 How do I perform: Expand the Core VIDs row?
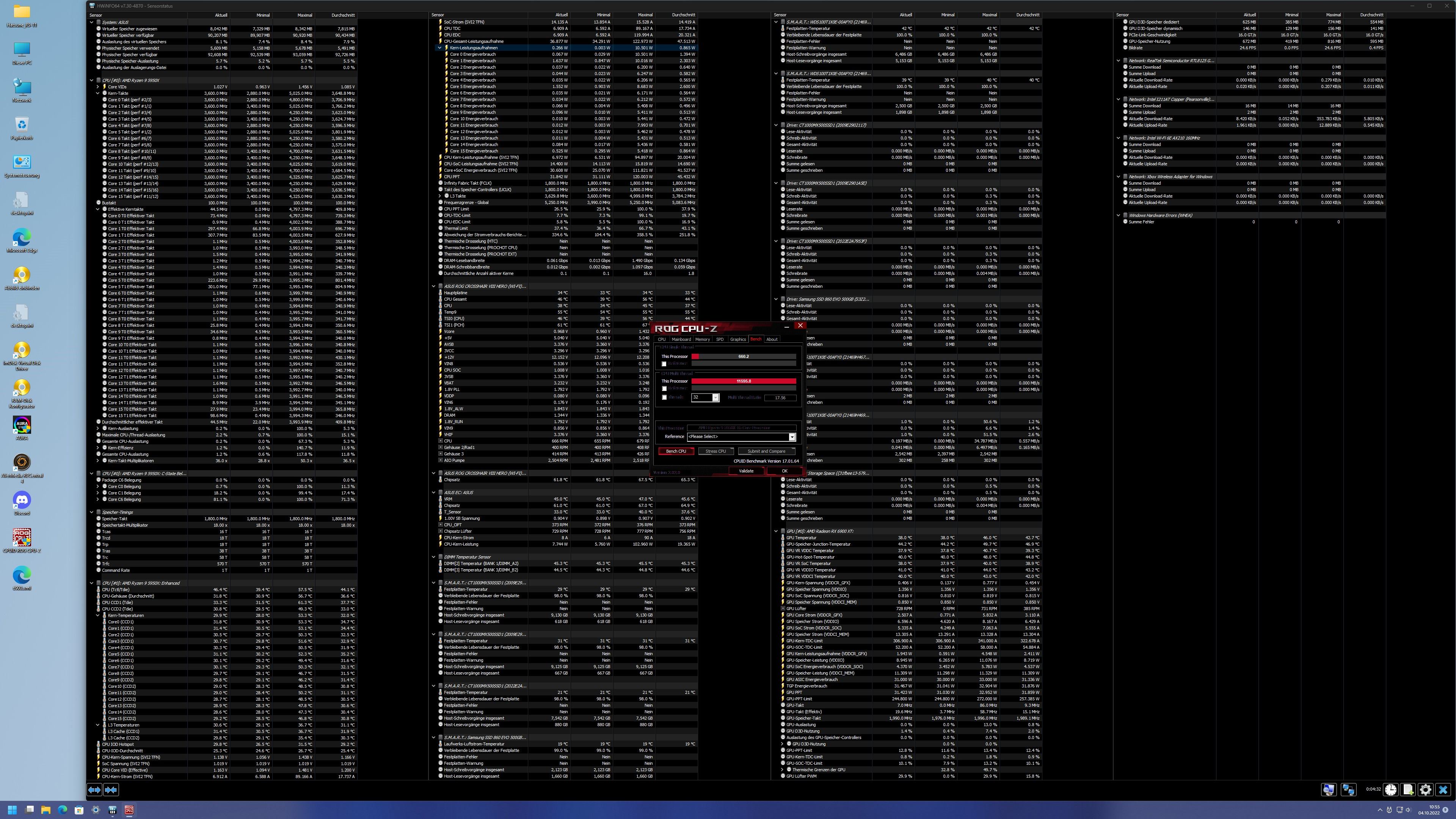tap(98, 86)
